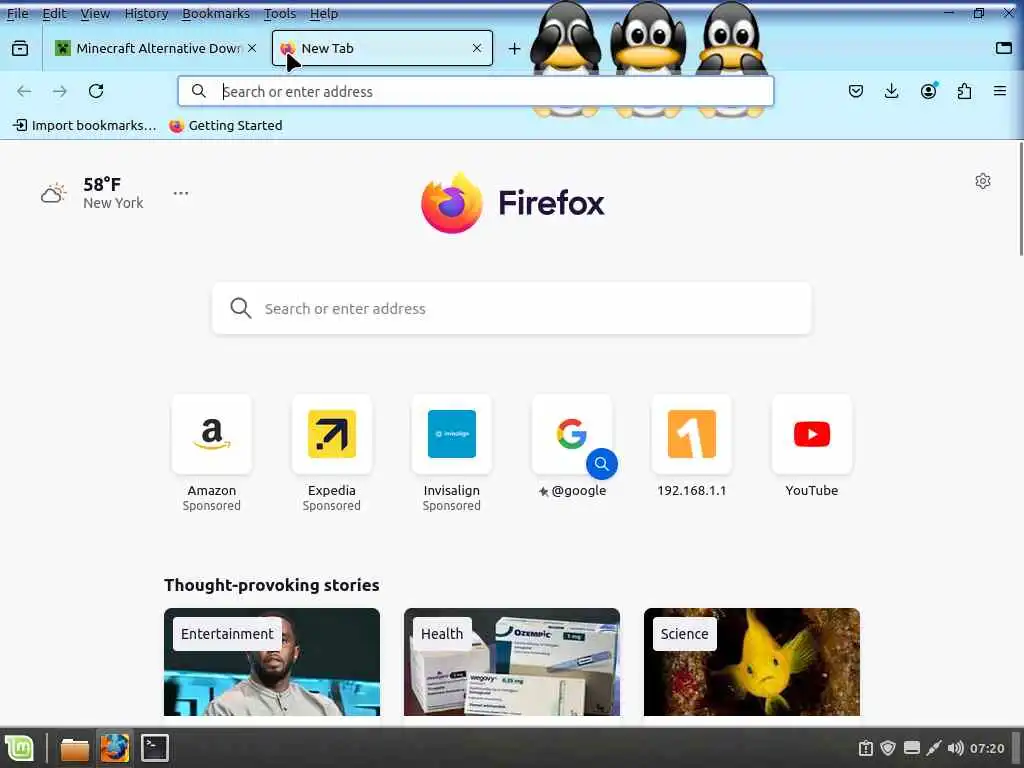Open the Extensions puzzle icon

tap(964, 91)
